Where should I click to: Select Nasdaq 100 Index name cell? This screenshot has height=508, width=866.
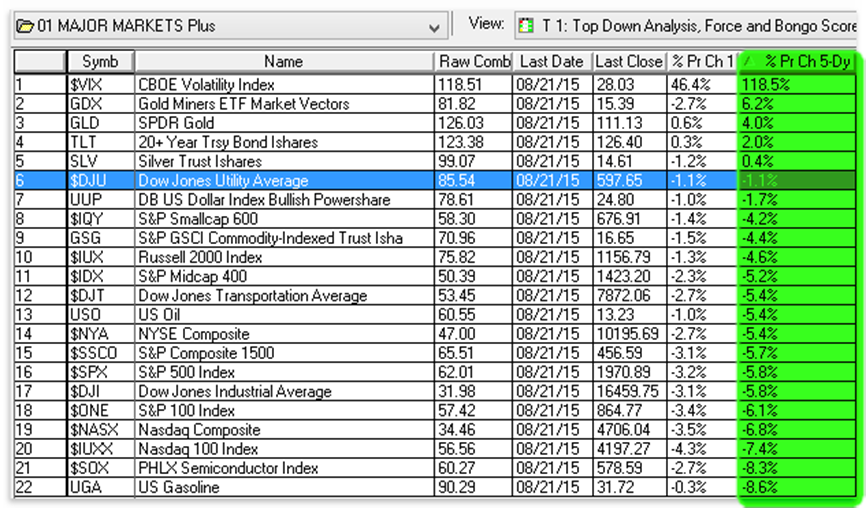point(284,448)
